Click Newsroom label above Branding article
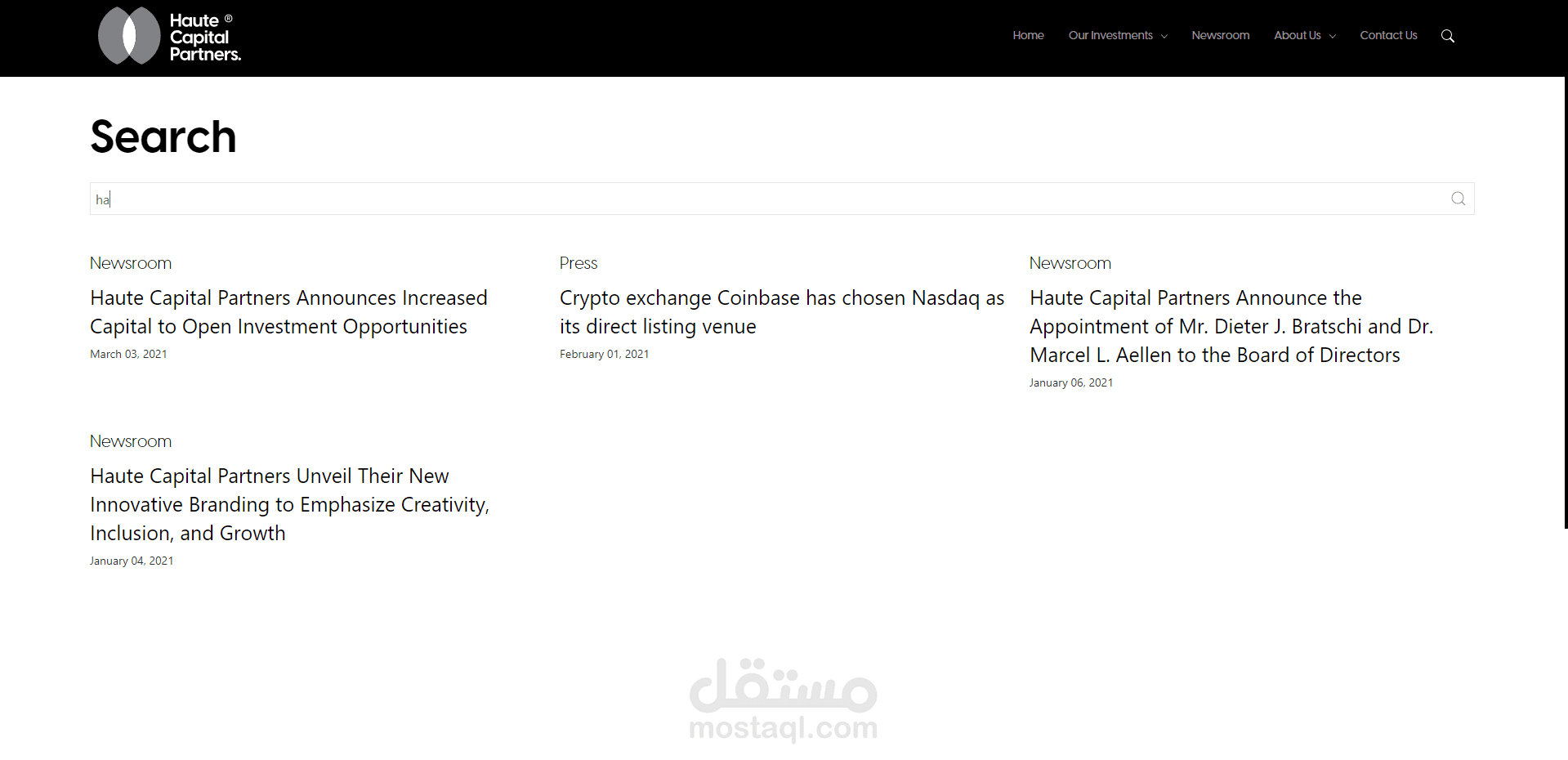The image size is (1568, 760). click(x=131, y=441)
